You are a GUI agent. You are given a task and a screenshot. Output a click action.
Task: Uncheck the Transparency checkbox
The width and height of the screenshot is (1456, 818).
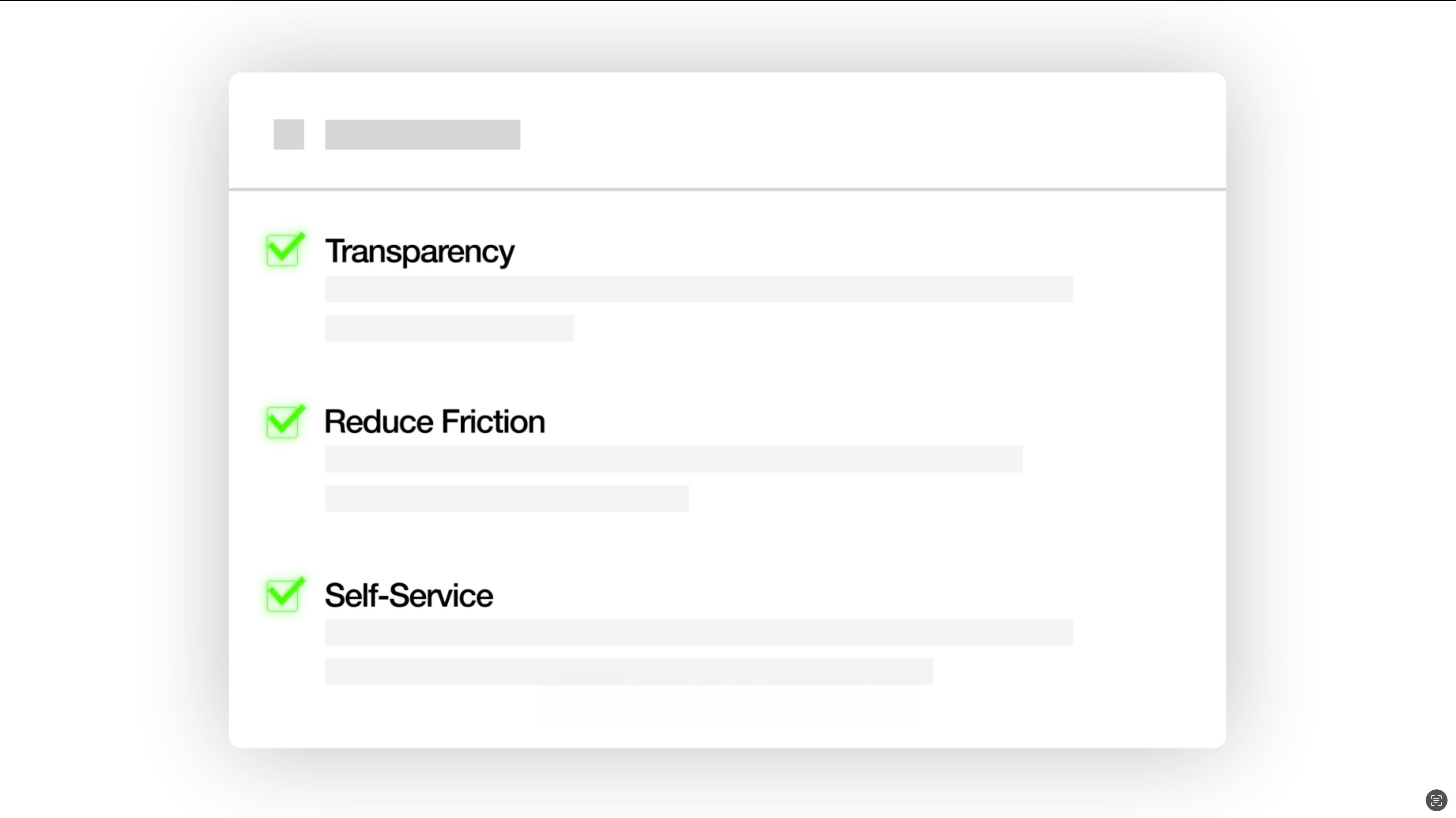pos(283,250)
